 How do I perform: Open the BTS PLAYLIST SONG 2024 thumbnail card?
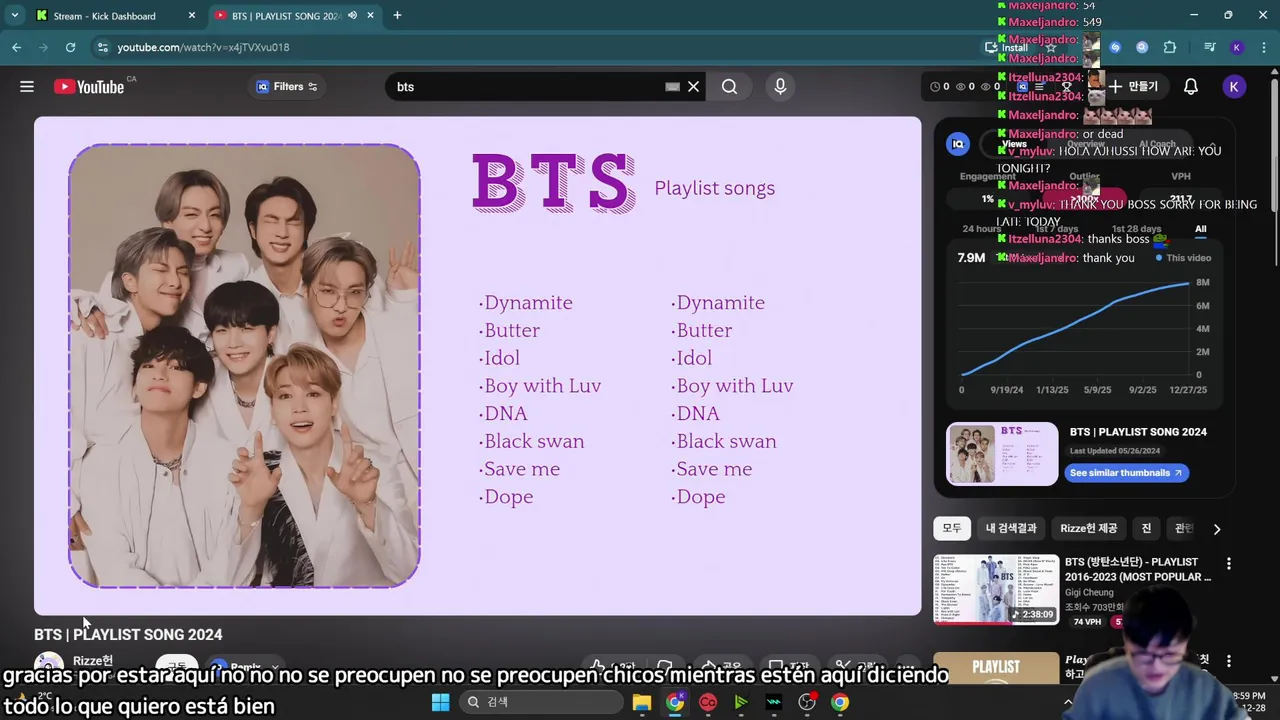point(1002,454)
